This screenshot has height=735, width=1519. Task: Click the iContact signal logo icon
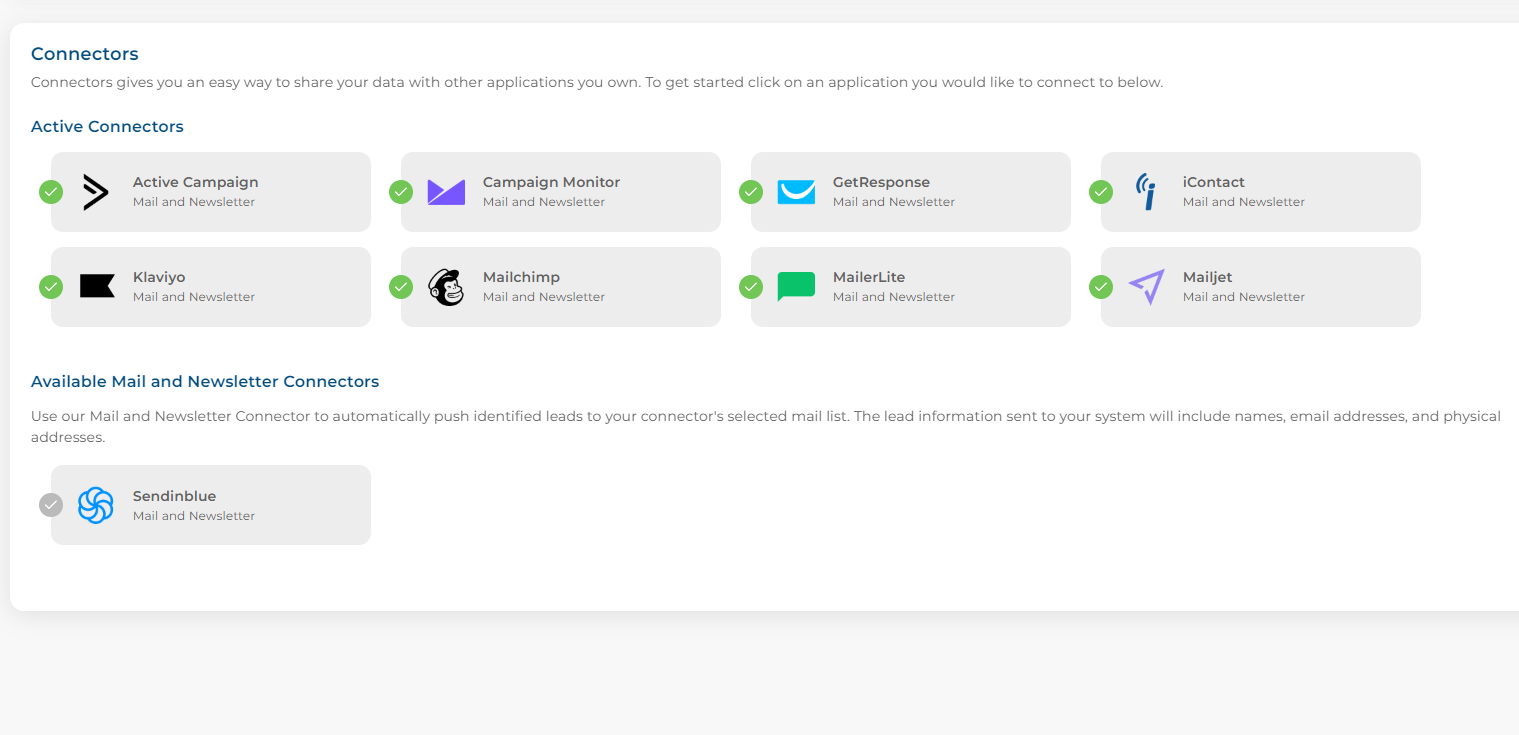pos(1146,192)
